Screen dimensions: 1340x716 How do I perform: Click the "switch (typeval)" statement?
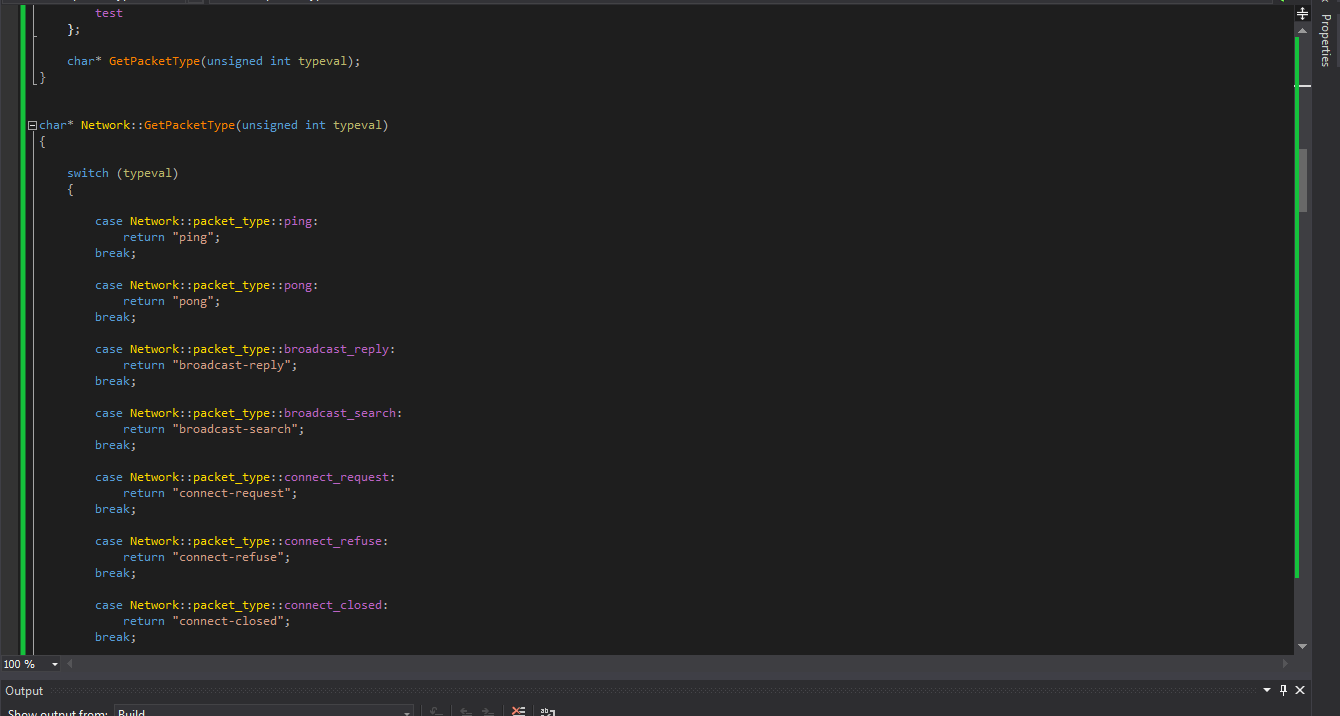[123, 173]
